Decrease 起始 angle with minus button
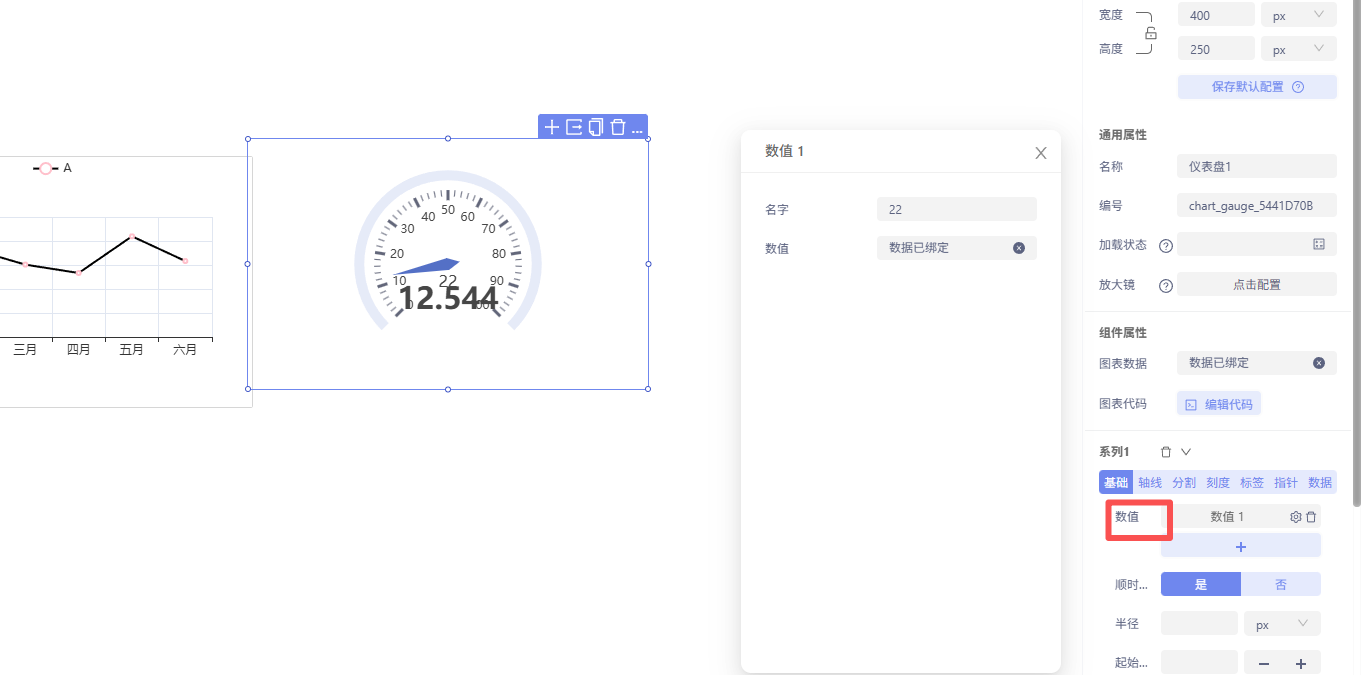This screenshot has height=675, width=1361. click(1264, 663)
